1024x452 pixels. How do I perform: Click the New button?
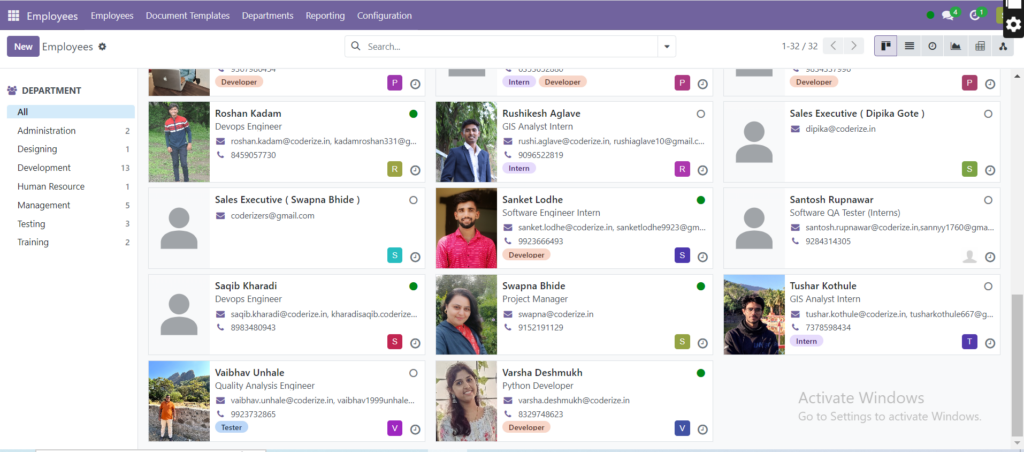(22, 47)
